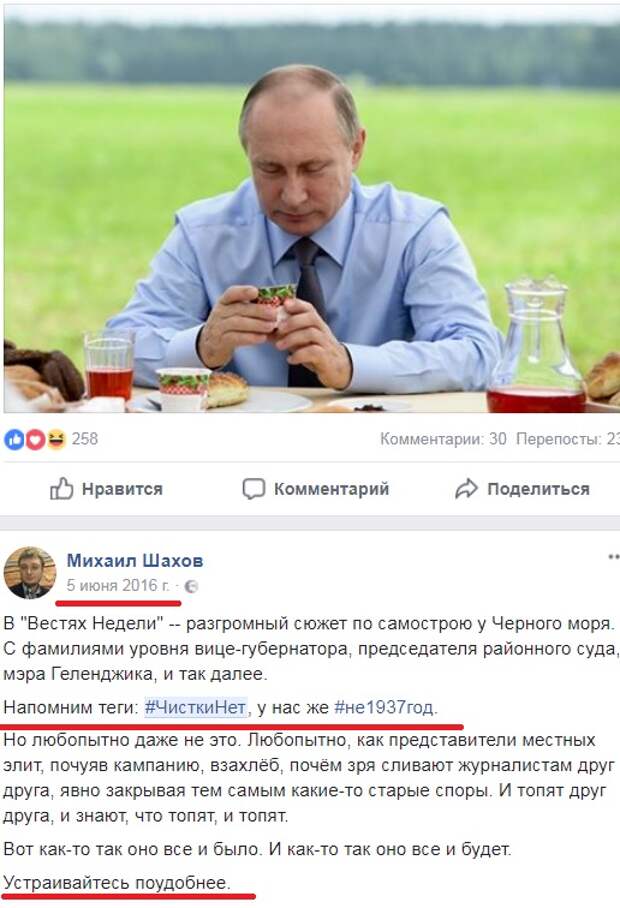Screen dimensions: 620x908
Task: Open Михаил Шахов profile name link
Action: [135, 561]
